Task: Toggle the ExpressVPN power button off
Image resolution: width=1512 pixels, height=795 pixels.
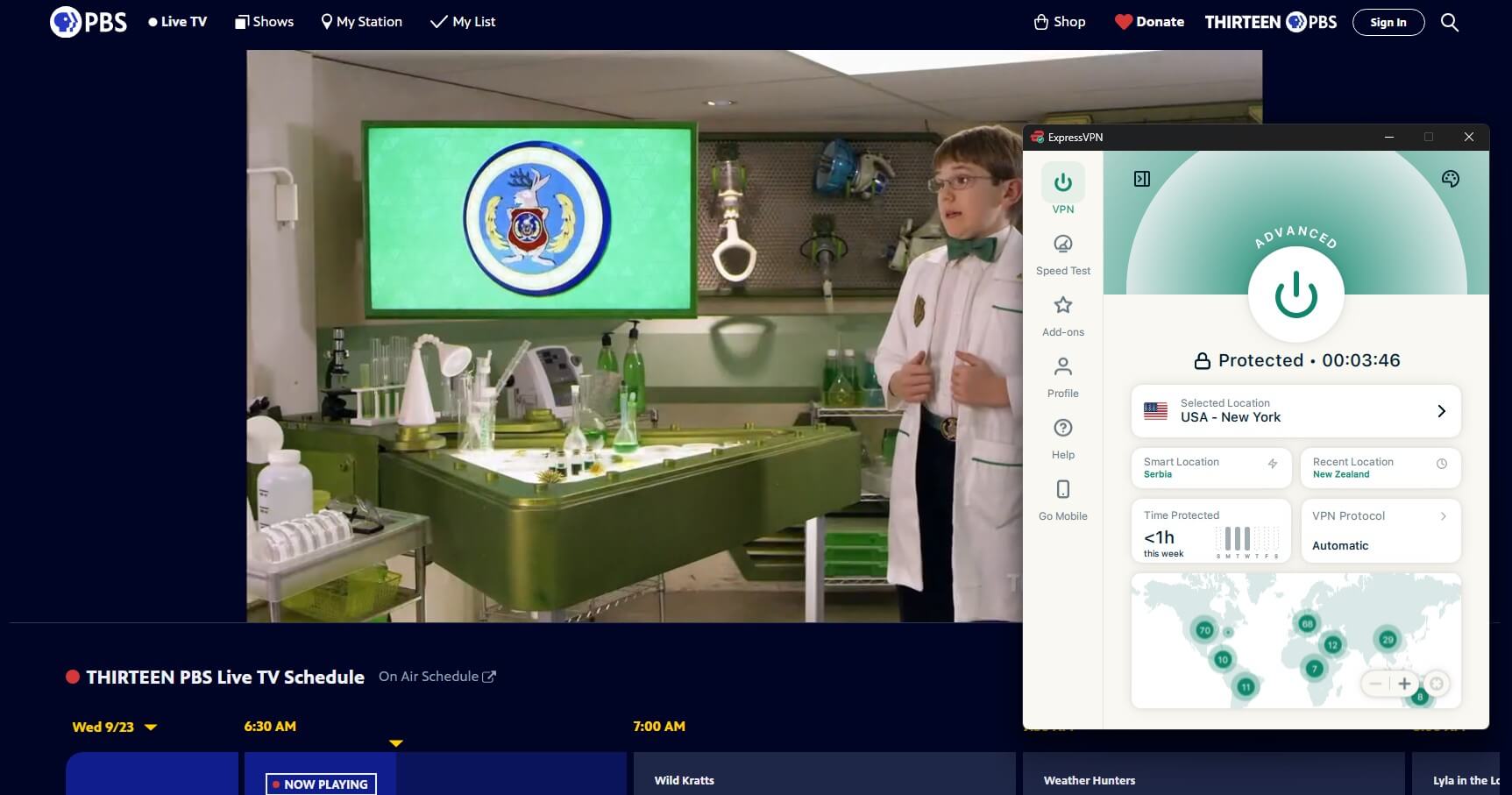Action: coord(1296,295)
